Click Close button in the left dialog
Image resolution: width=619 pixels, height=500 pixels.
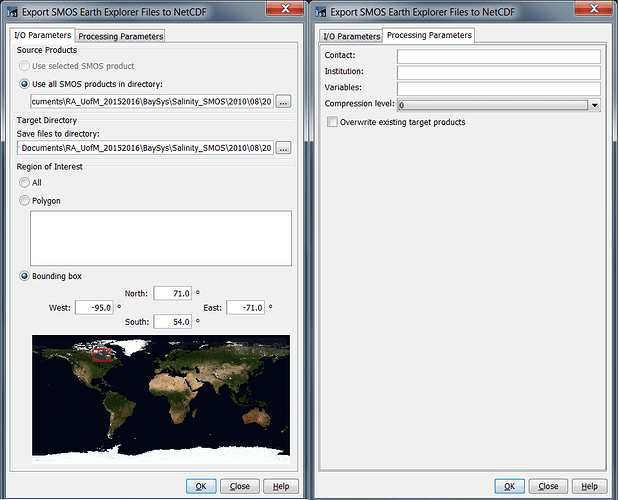click(x=240, y=486)
